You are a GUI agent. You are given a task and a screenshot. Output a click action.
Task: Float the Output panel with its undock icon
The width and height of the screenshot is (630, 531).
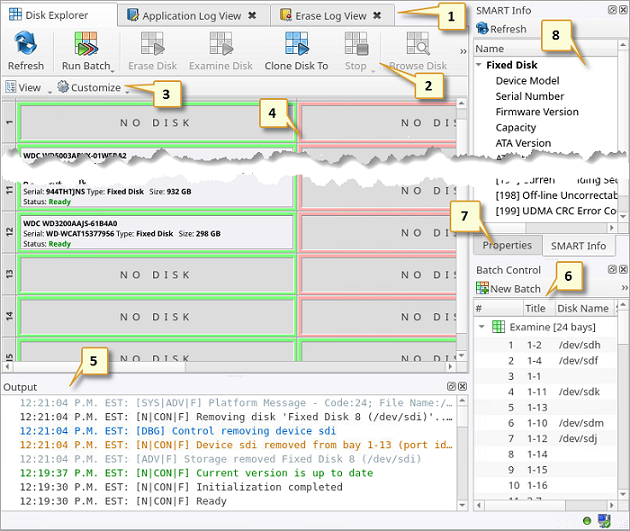click(451, 386)
